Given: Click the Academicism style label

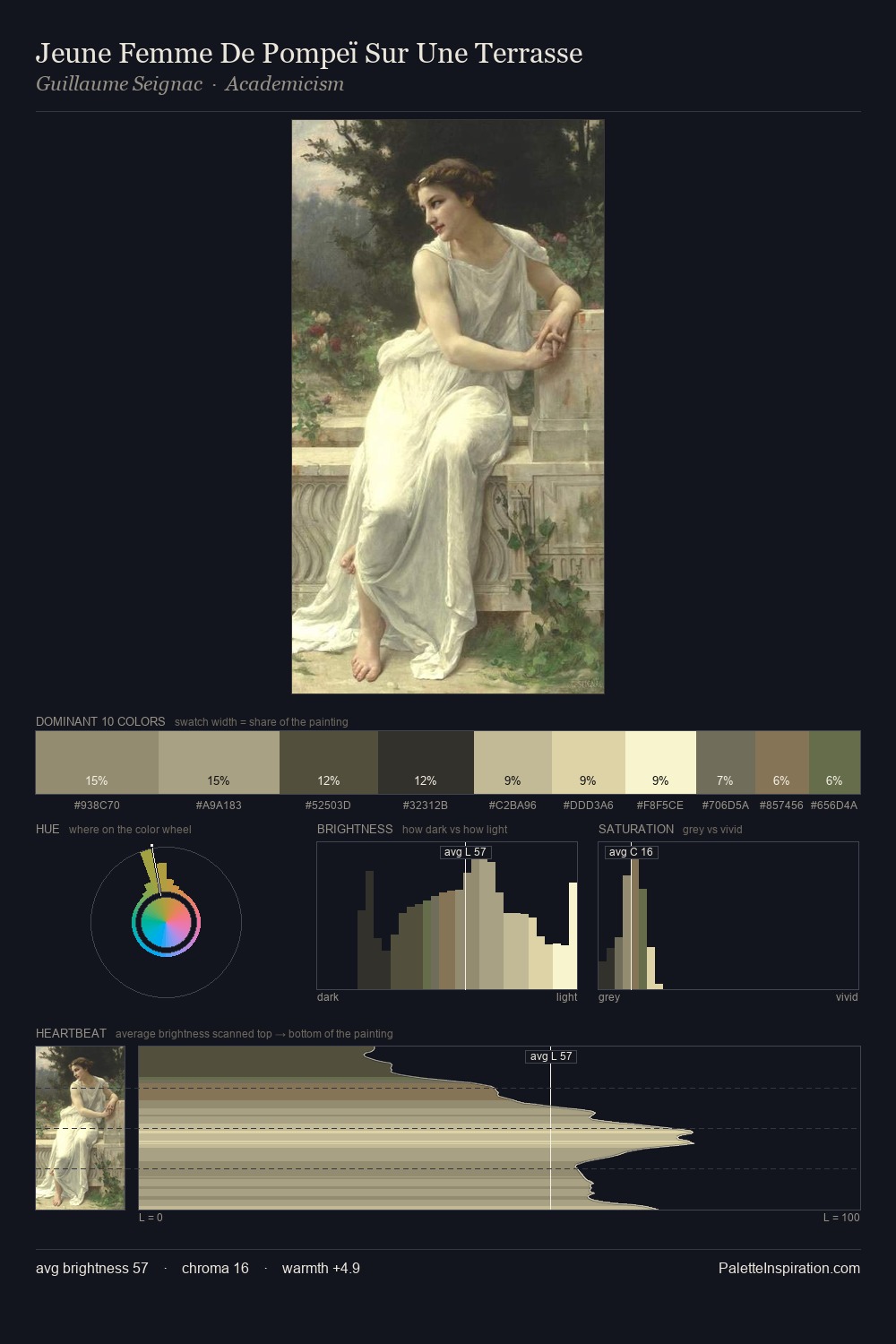Looking at the screenshot, I should (285, 84).
